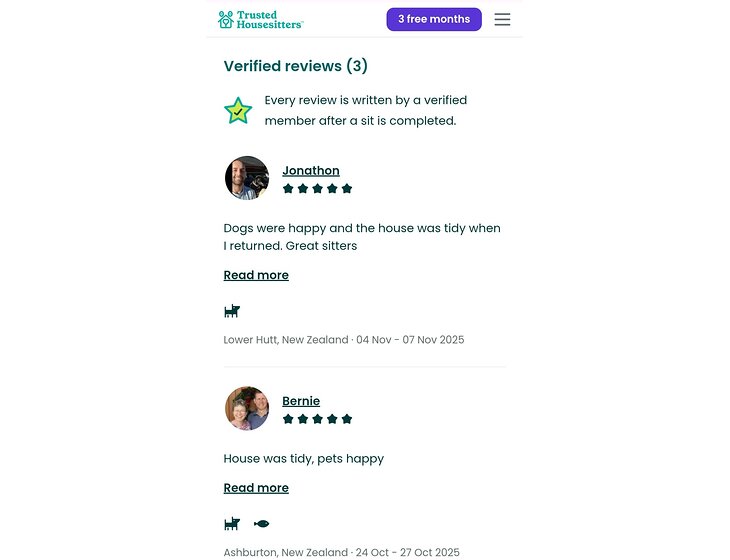Screen dimensions: 730x560
Task: Click Jonathon's five-star rating
Action: point(317,188)
